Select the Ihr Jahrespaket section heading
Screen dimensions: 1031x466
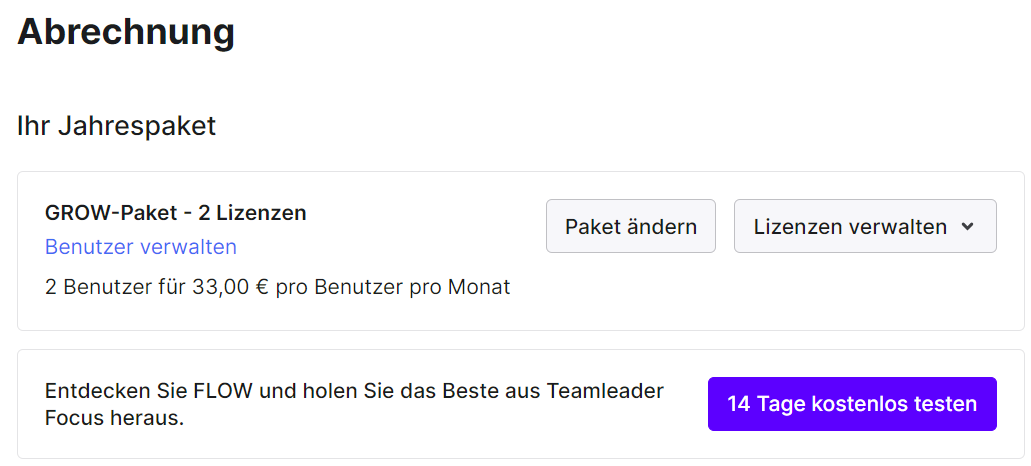click(116, 126)
